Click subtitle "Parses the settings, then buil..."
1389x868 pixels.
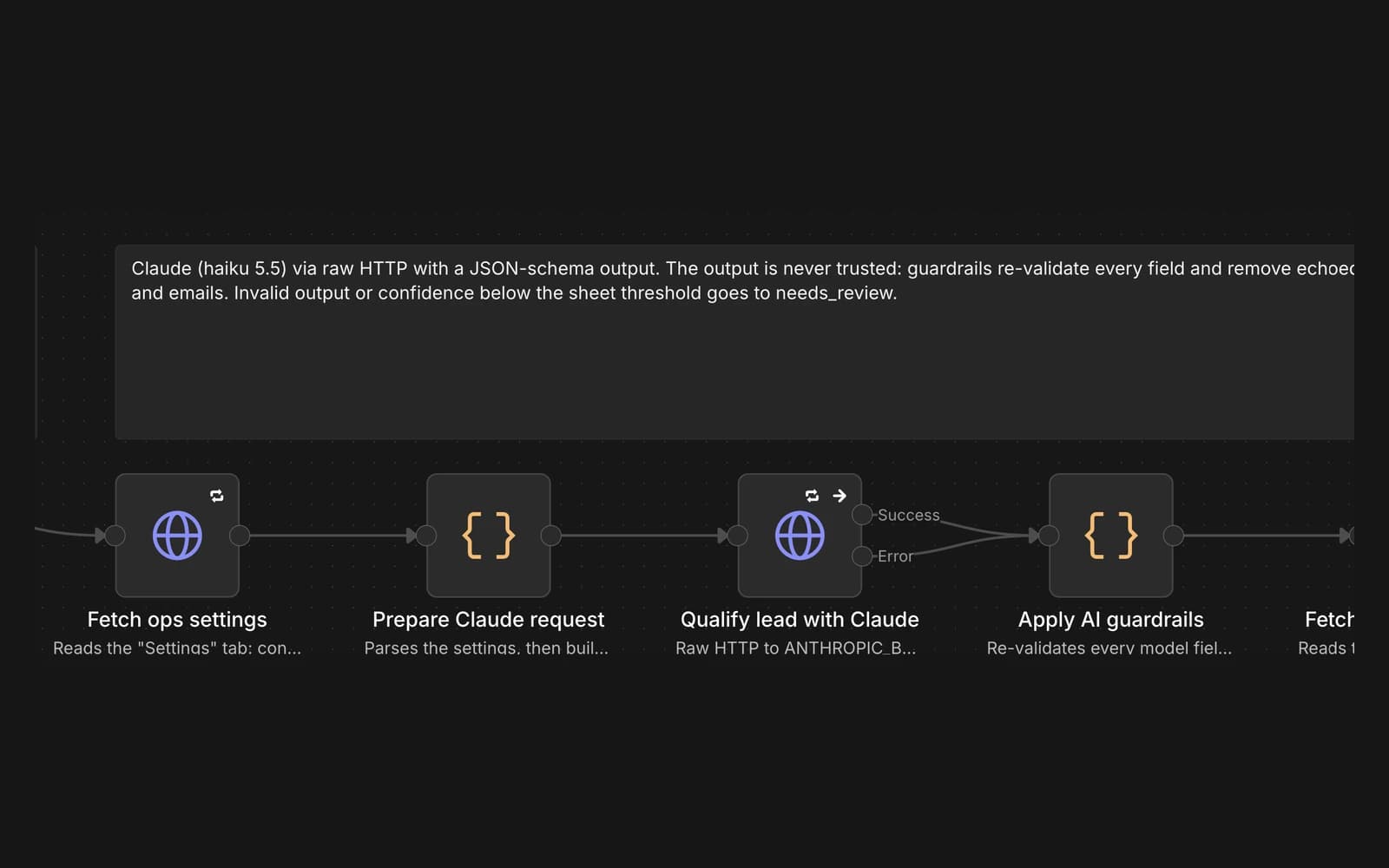(x=486, y=648)
